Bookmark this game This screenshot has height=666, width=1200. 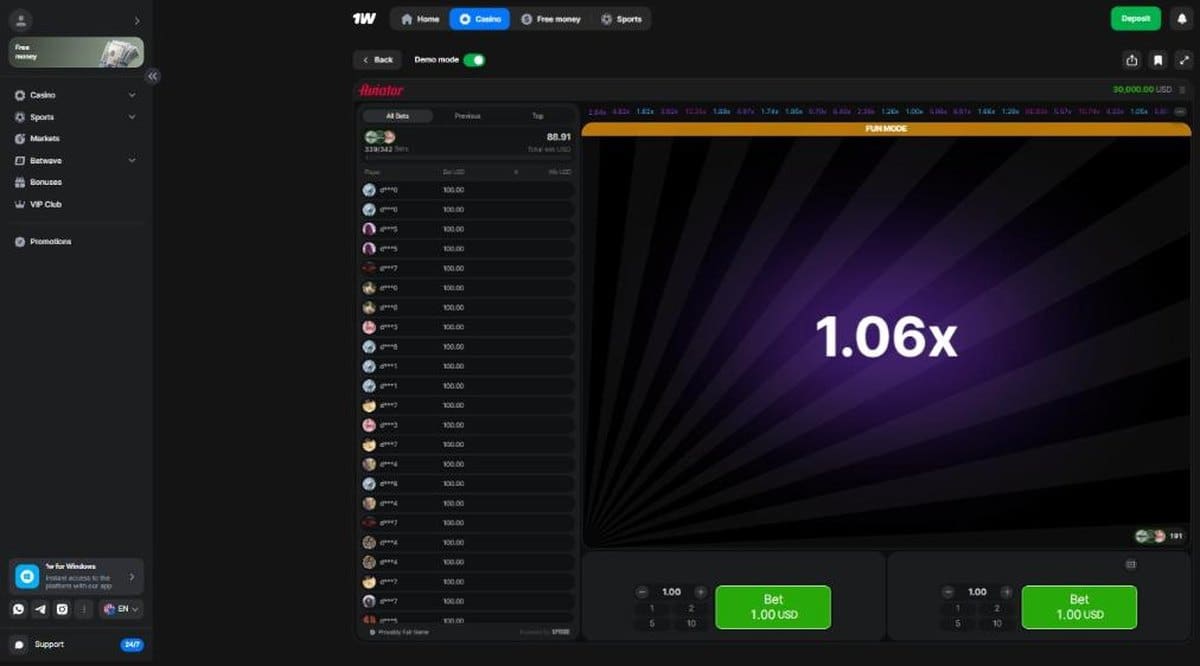1157,60
